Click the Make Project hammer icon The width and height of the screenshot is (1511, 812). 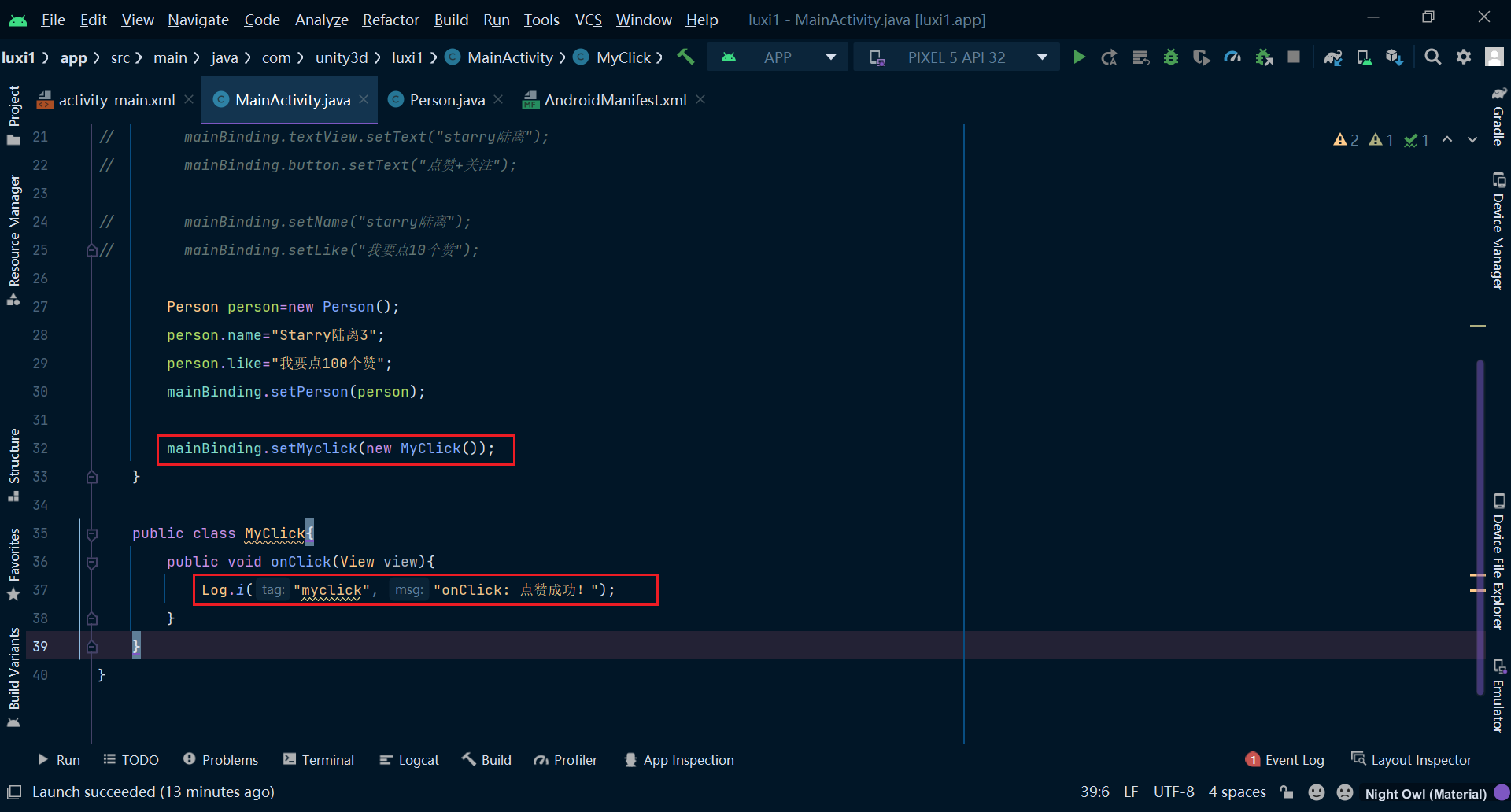685,57
